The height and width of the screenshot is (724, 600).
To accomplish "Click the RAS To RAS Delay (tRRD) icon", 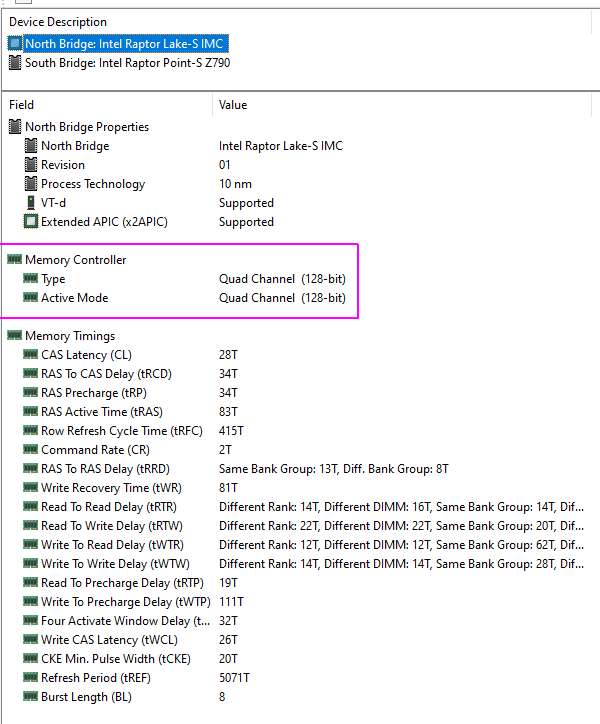I will (30, 468).
